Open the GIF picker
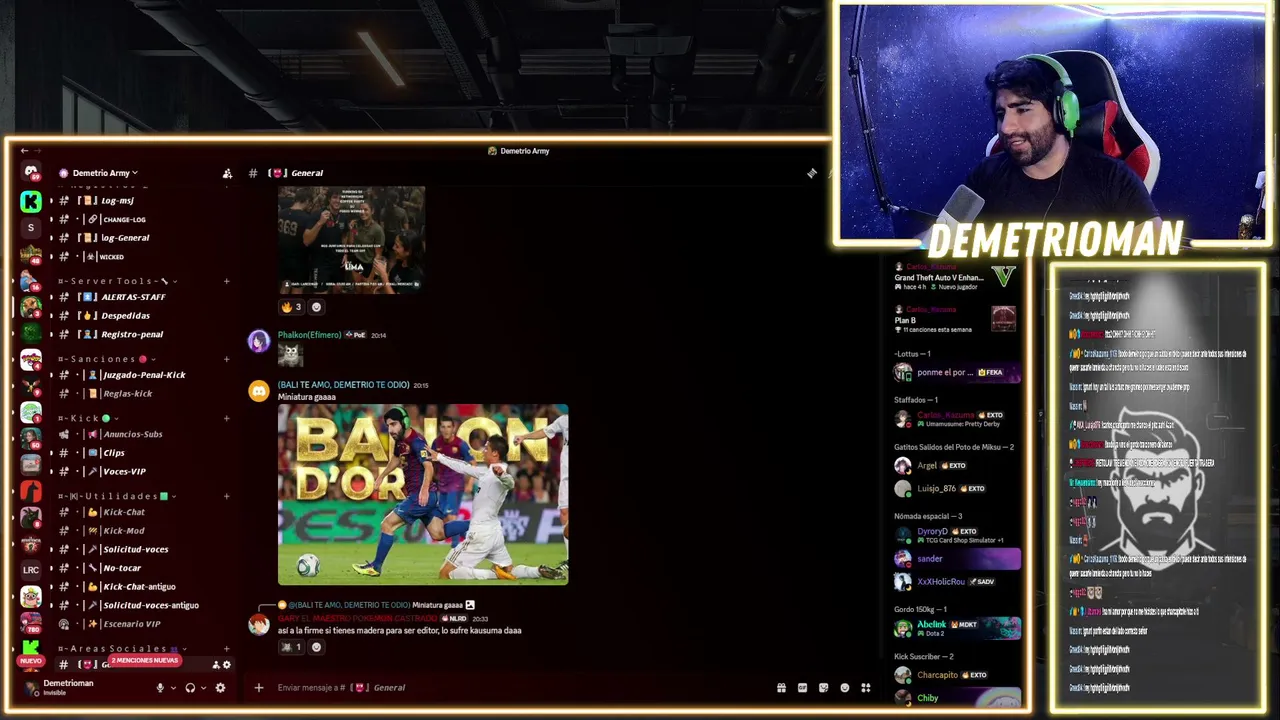Viewport: 1280px width, 720px height. click(802, 688)
